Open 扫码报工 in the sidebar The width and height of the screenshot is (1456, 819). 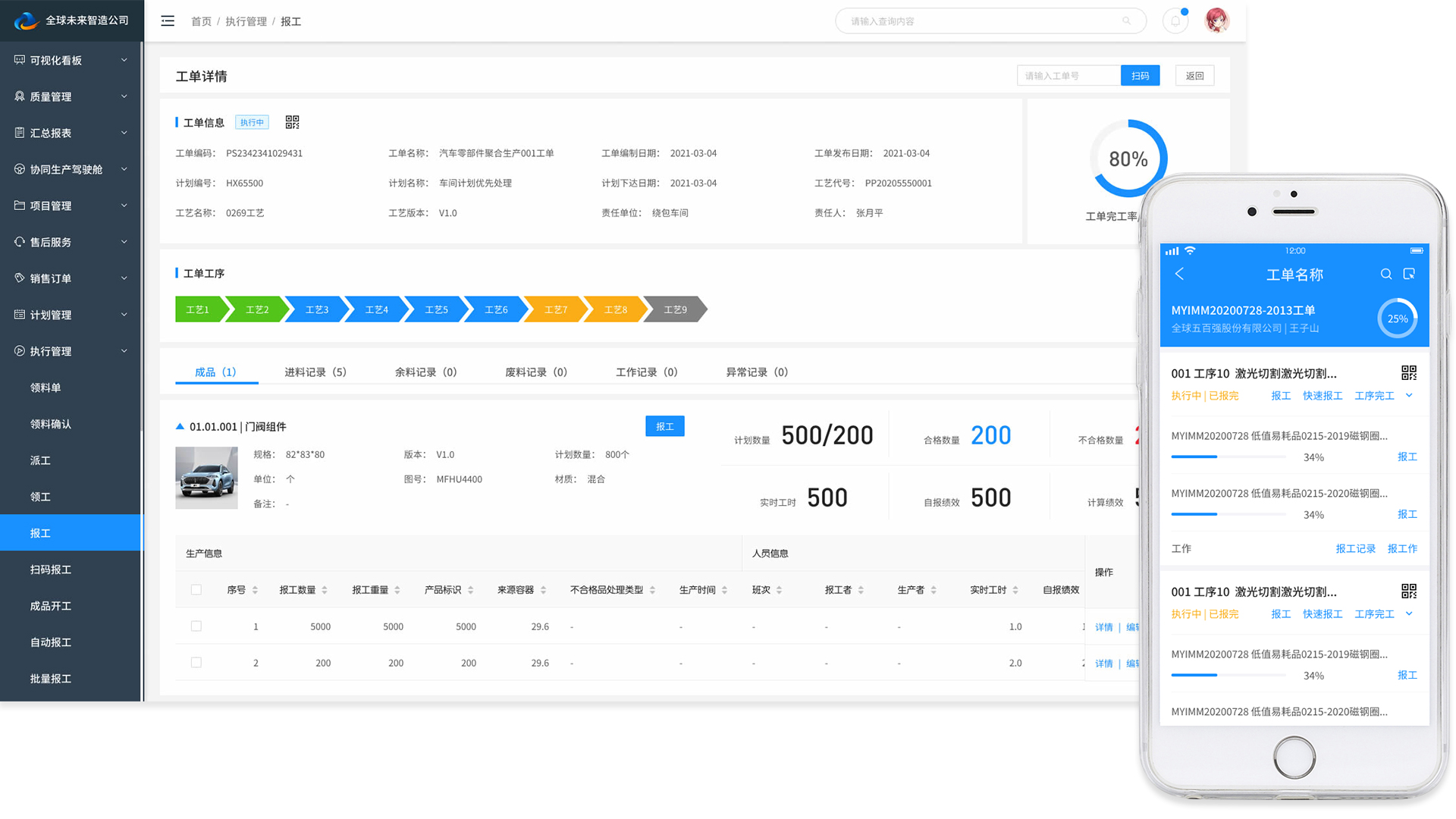51,570
